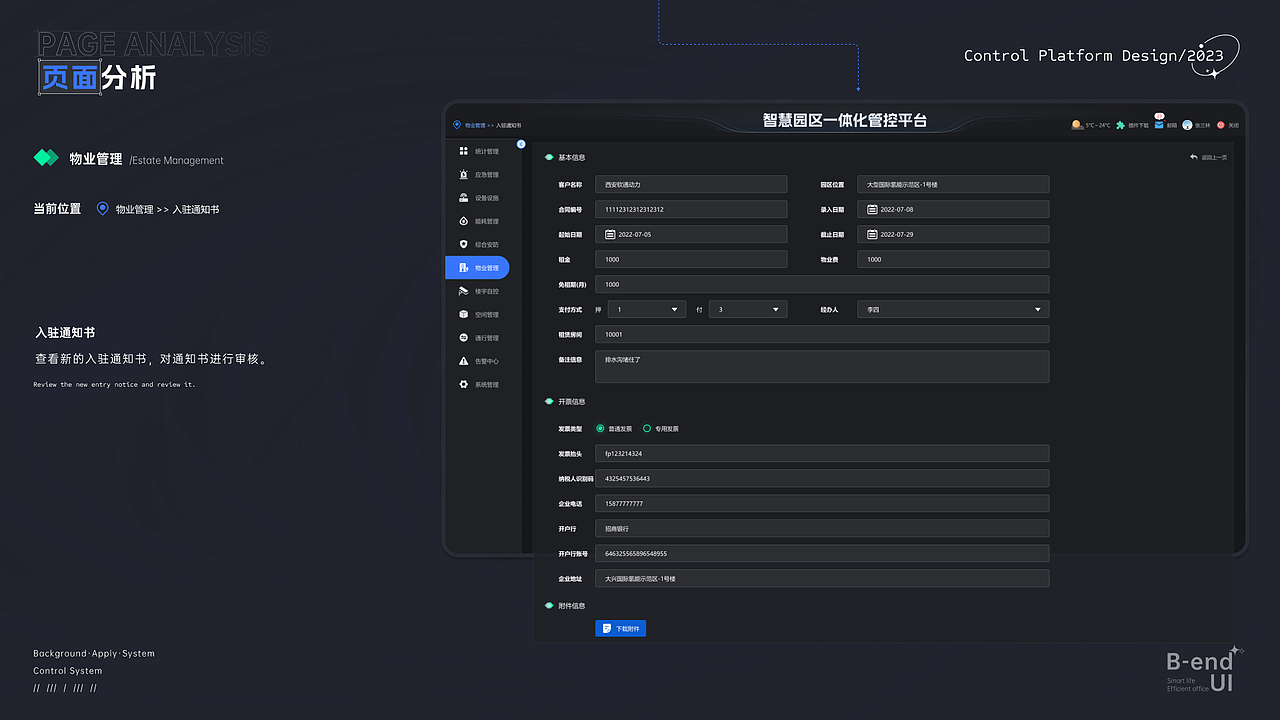Click the weather sun-cloud icon
1280x720 pixels.
pyautogui.click(x=1077, y=125)
